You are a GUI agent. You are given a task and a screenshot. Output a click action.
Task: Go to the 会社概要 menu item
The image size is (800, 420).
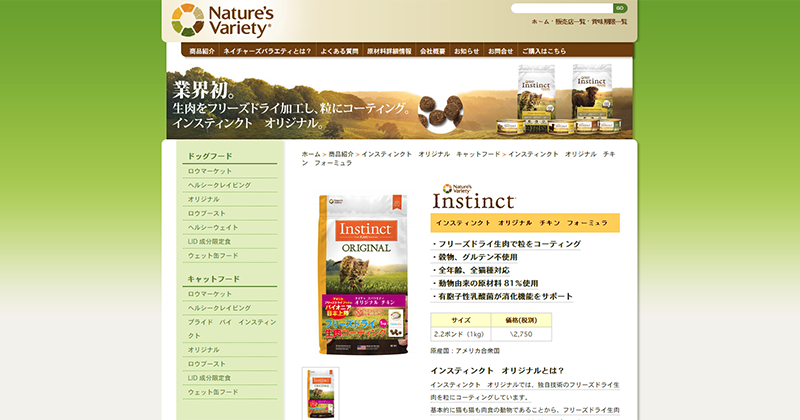tap(433, 51)
